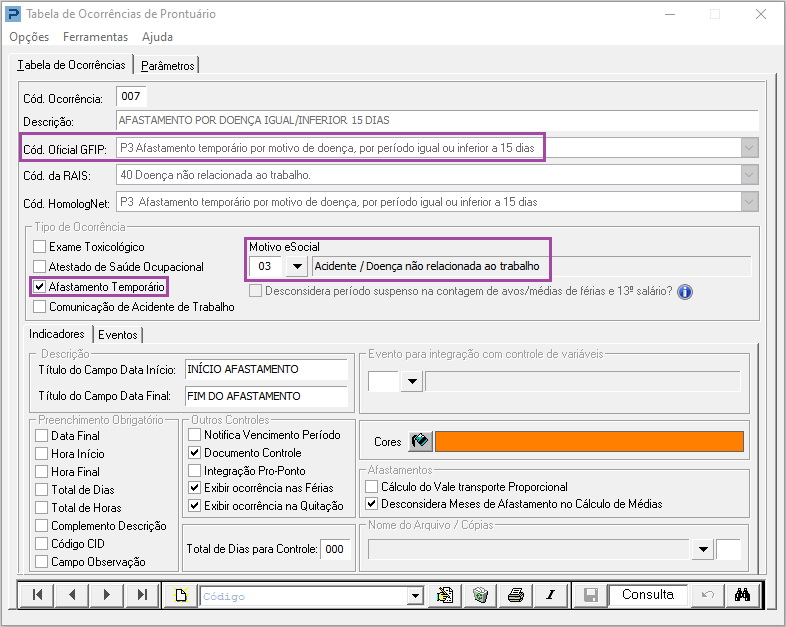
Task: Enable the Exame Toxicológico checkbox
Action: (x=40, y=247)
